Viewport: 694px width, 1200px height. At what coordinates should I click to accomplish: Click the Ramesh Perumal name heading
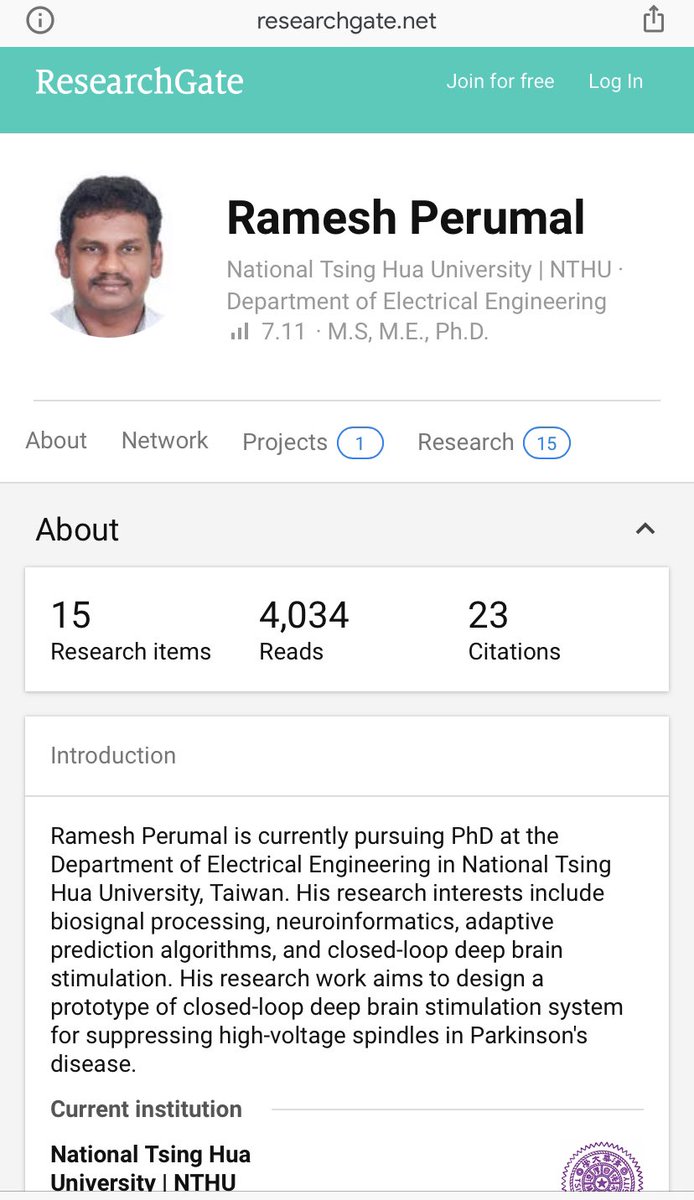point(406,218)
